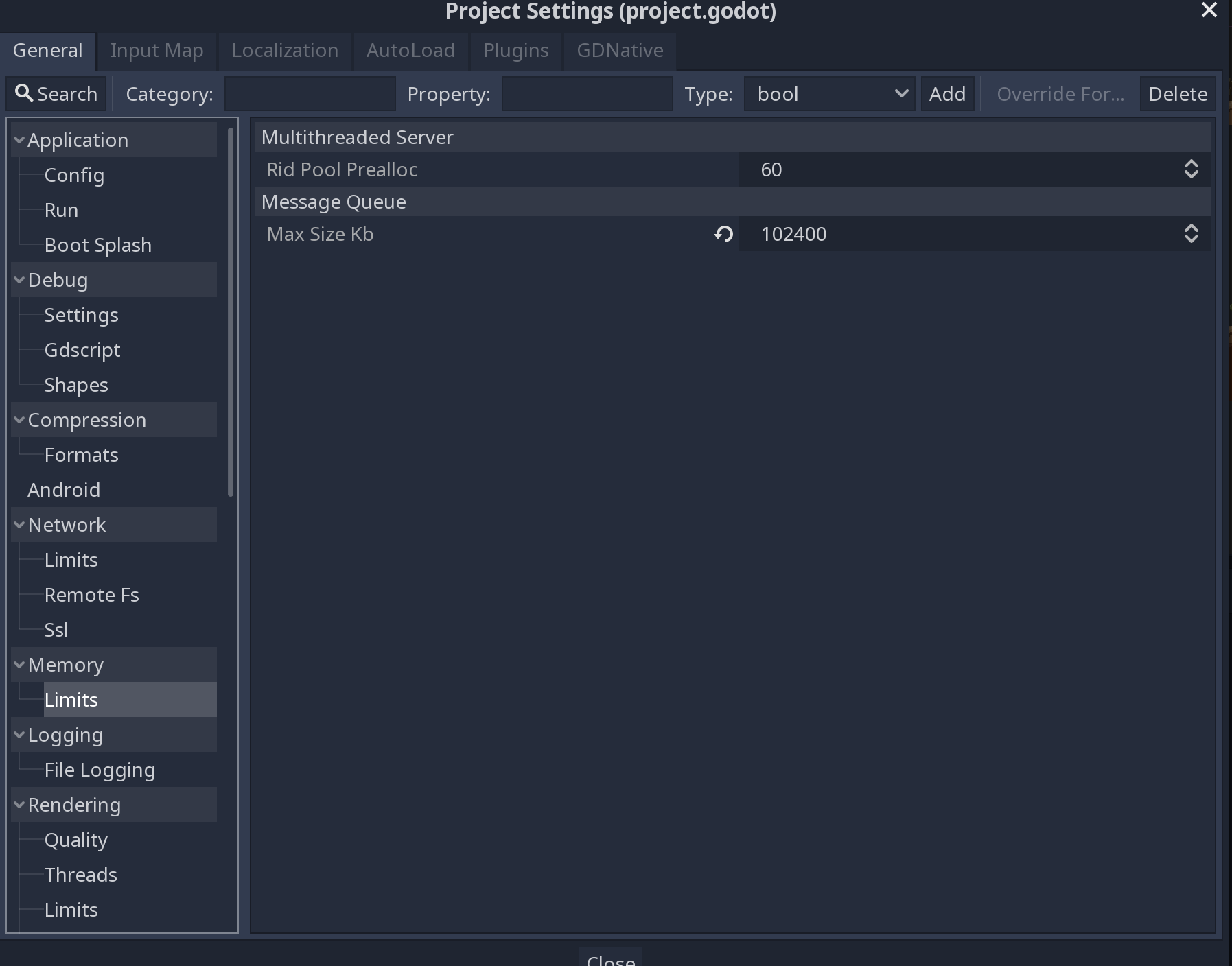Click inside the Property input field
Screen dimensions: 1232x966
[x=587, y=94]
